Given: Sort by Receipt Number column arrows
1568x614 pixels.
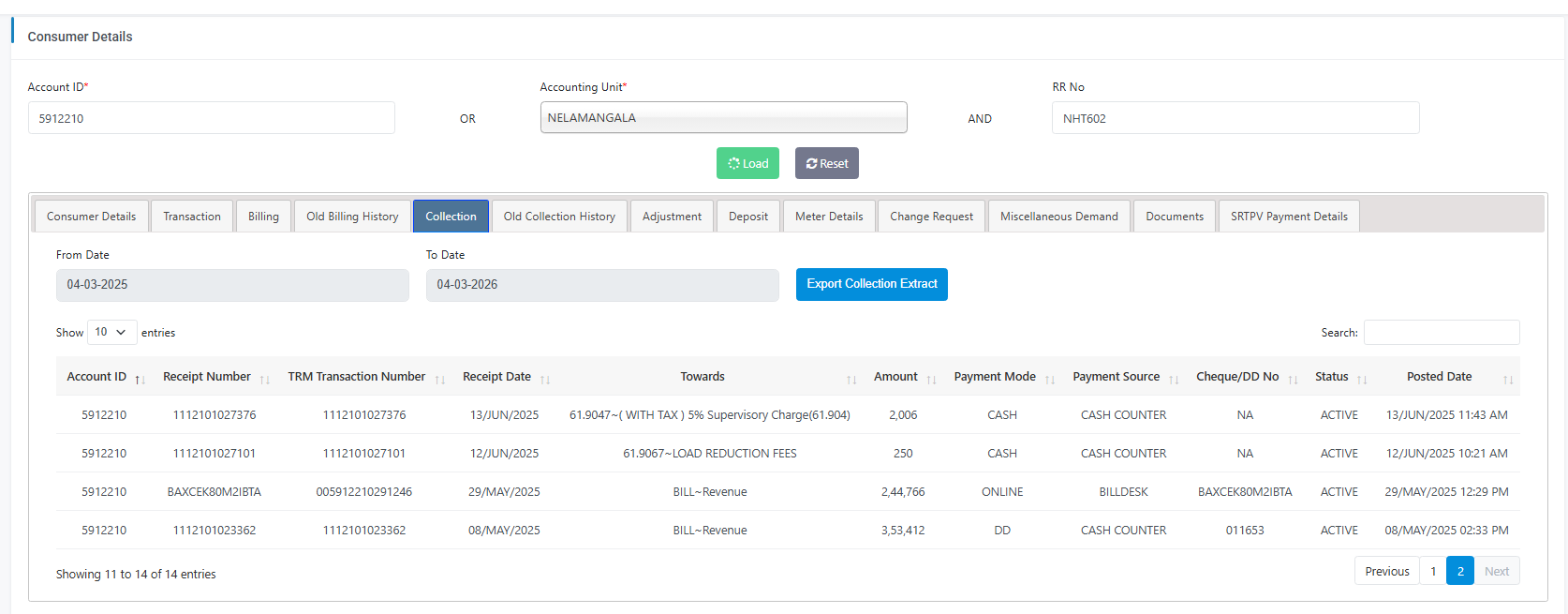Looking at the screenshot, I should click(264, 380).
